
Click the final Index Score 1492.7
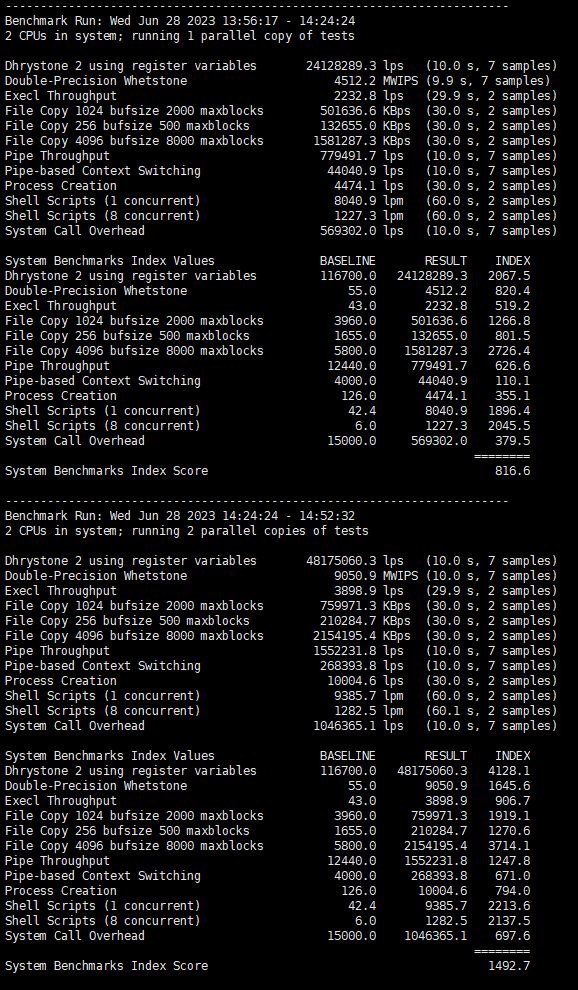(509, 966)
